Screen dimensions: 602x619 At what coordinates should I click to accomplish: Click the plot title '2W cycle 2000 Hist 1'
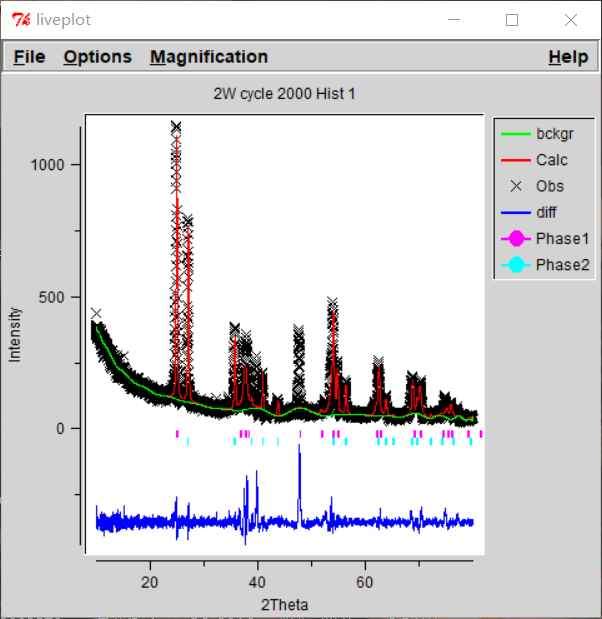tap(284, 94)
